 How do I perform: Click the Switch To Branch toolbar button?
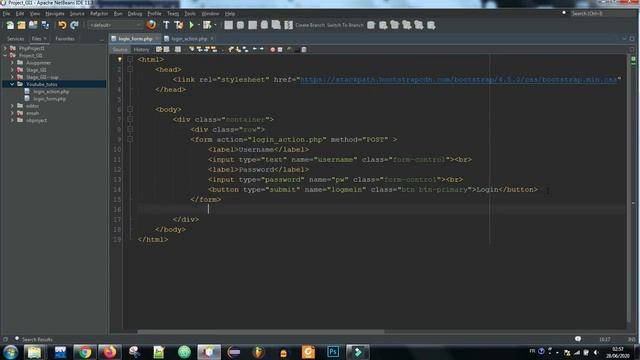click(x=345, y=25)
